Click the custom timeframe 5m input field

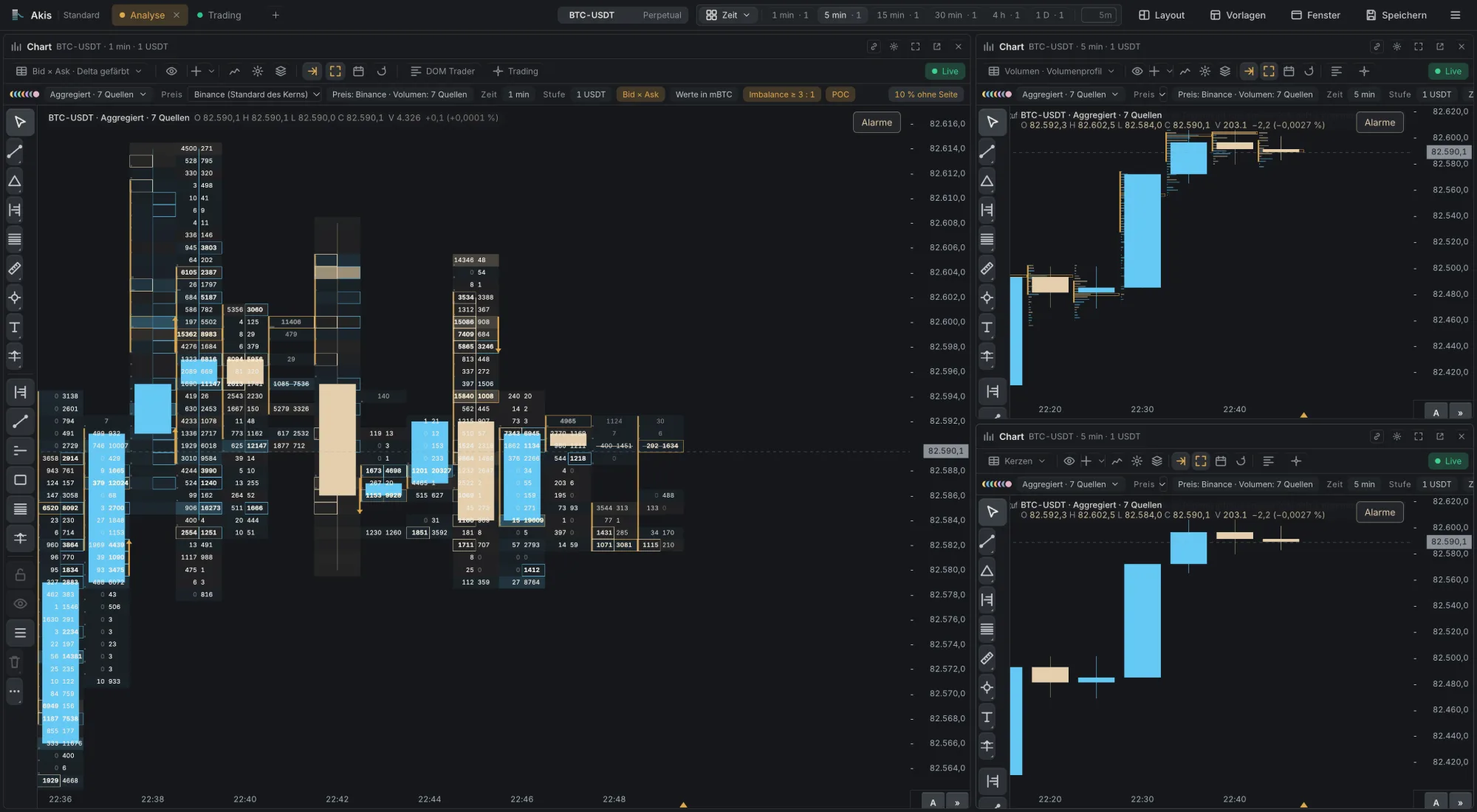pos(1097,15)
